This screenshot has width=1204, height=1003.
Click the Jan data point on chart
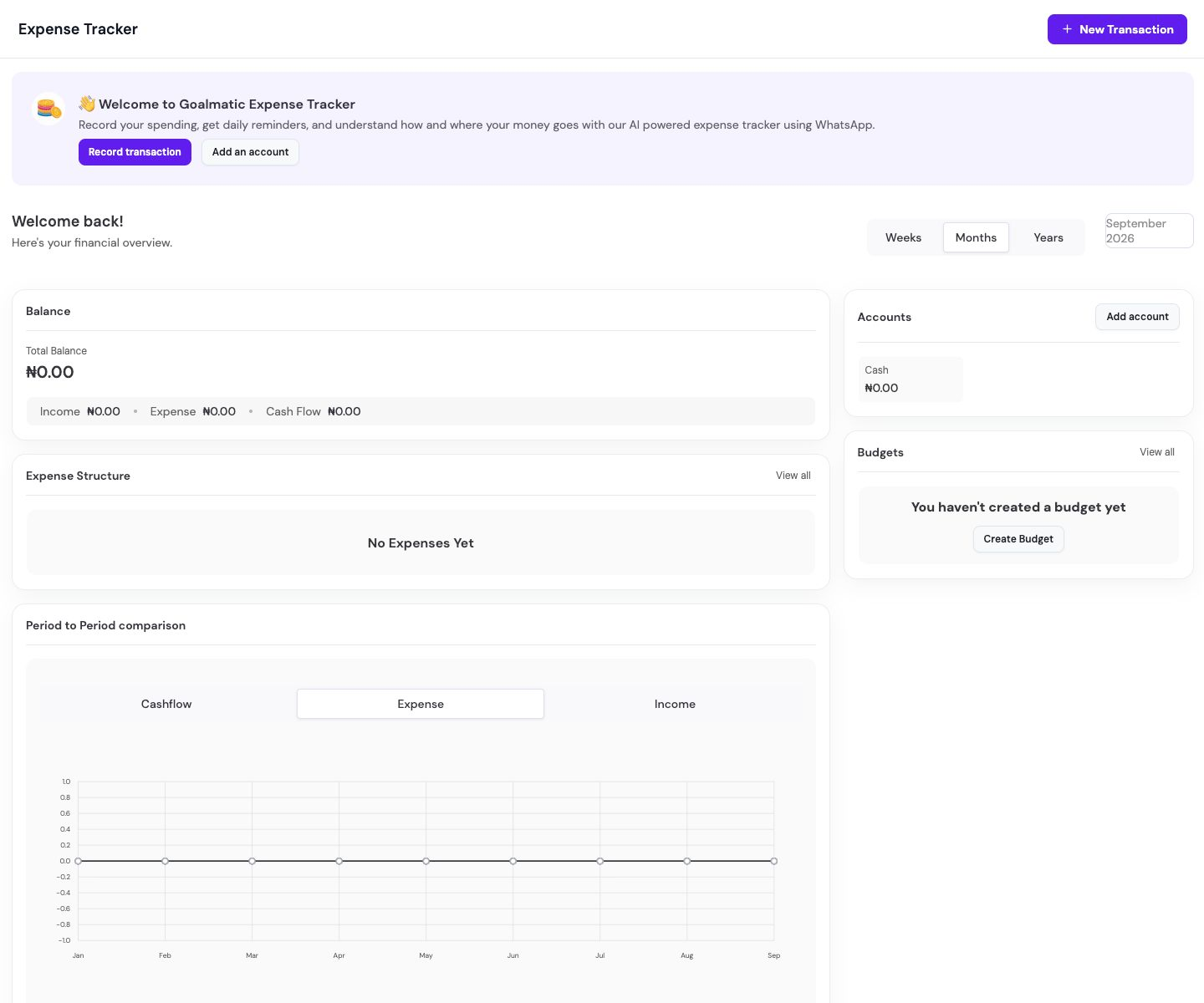(78, 861)
